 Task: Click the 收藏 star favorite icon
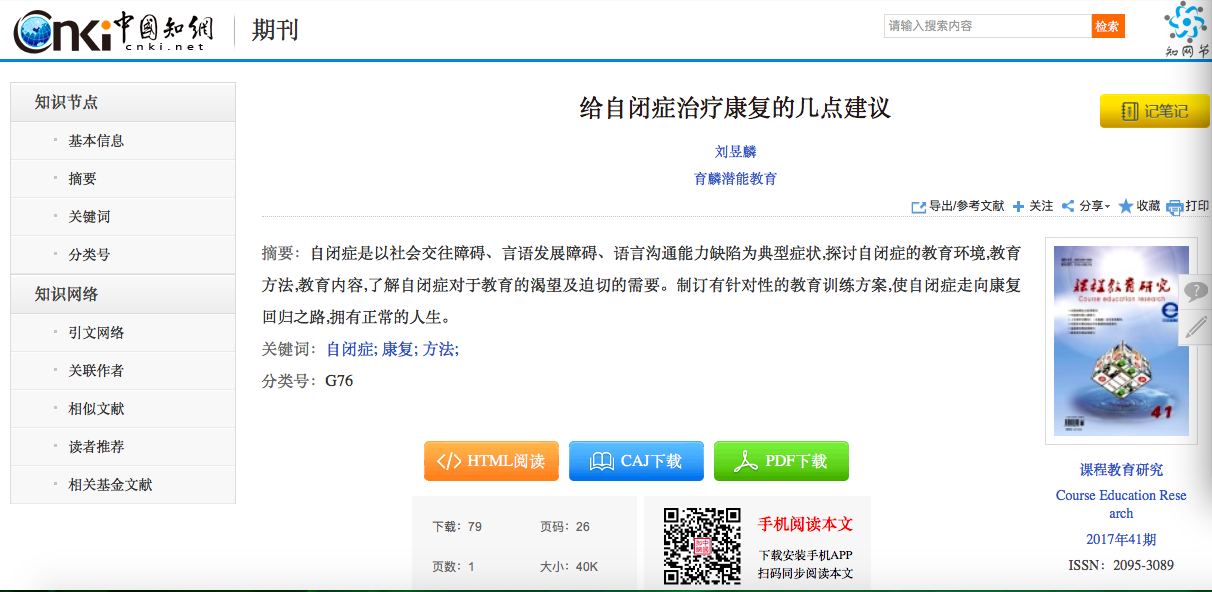click(x=1126, y=206)
